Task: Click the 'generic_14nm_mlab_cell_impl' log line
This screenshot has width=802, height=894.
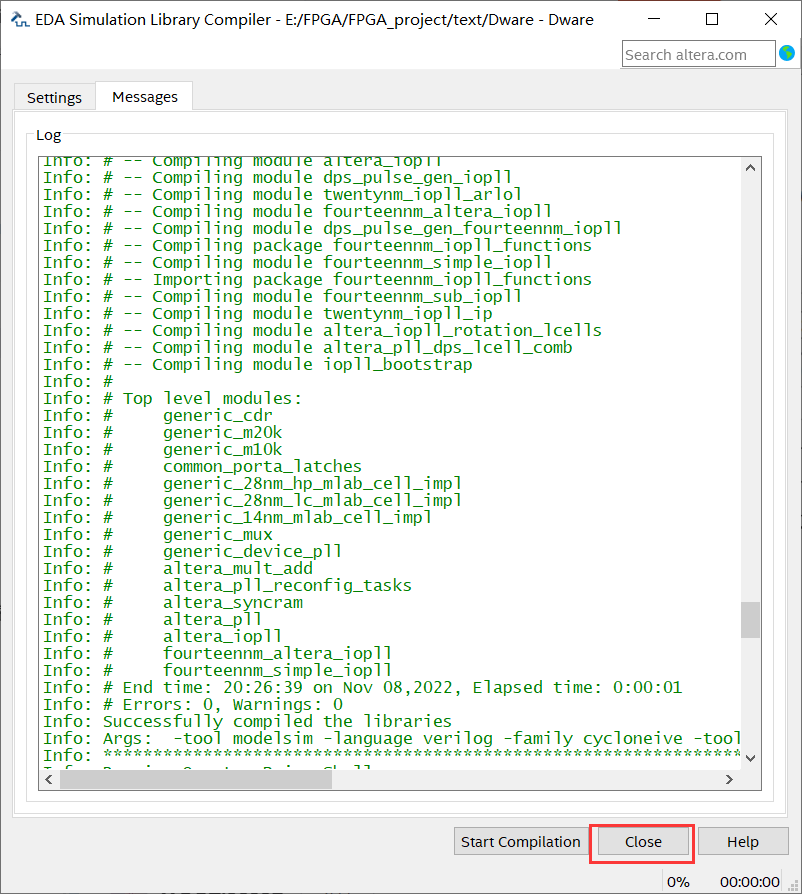Action: [238, 517]
